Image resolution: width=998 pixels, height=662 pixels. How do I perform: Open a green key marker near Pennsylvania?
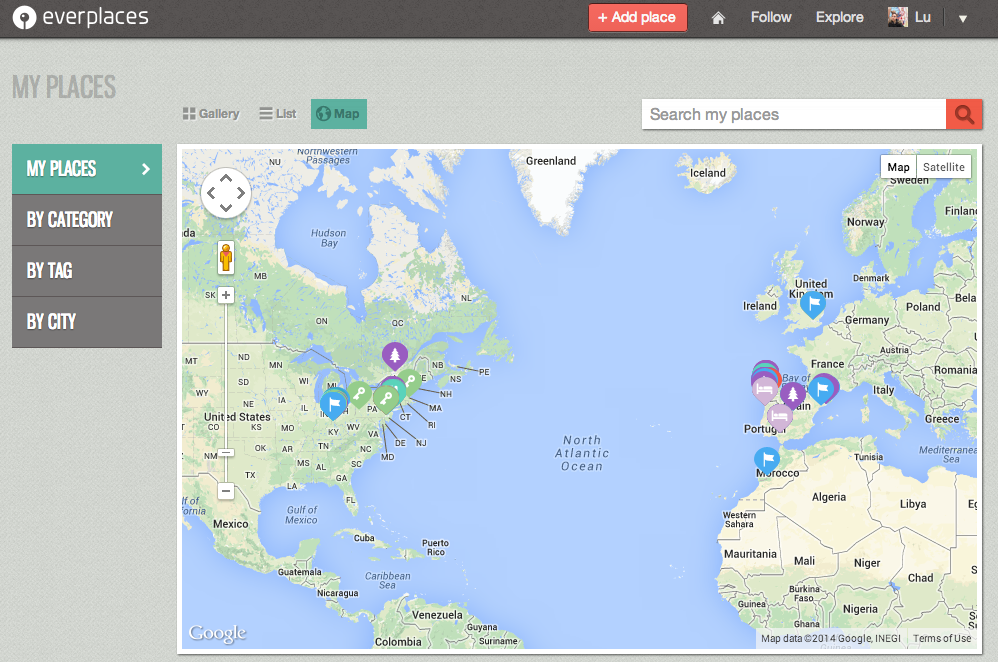(387, 398)
